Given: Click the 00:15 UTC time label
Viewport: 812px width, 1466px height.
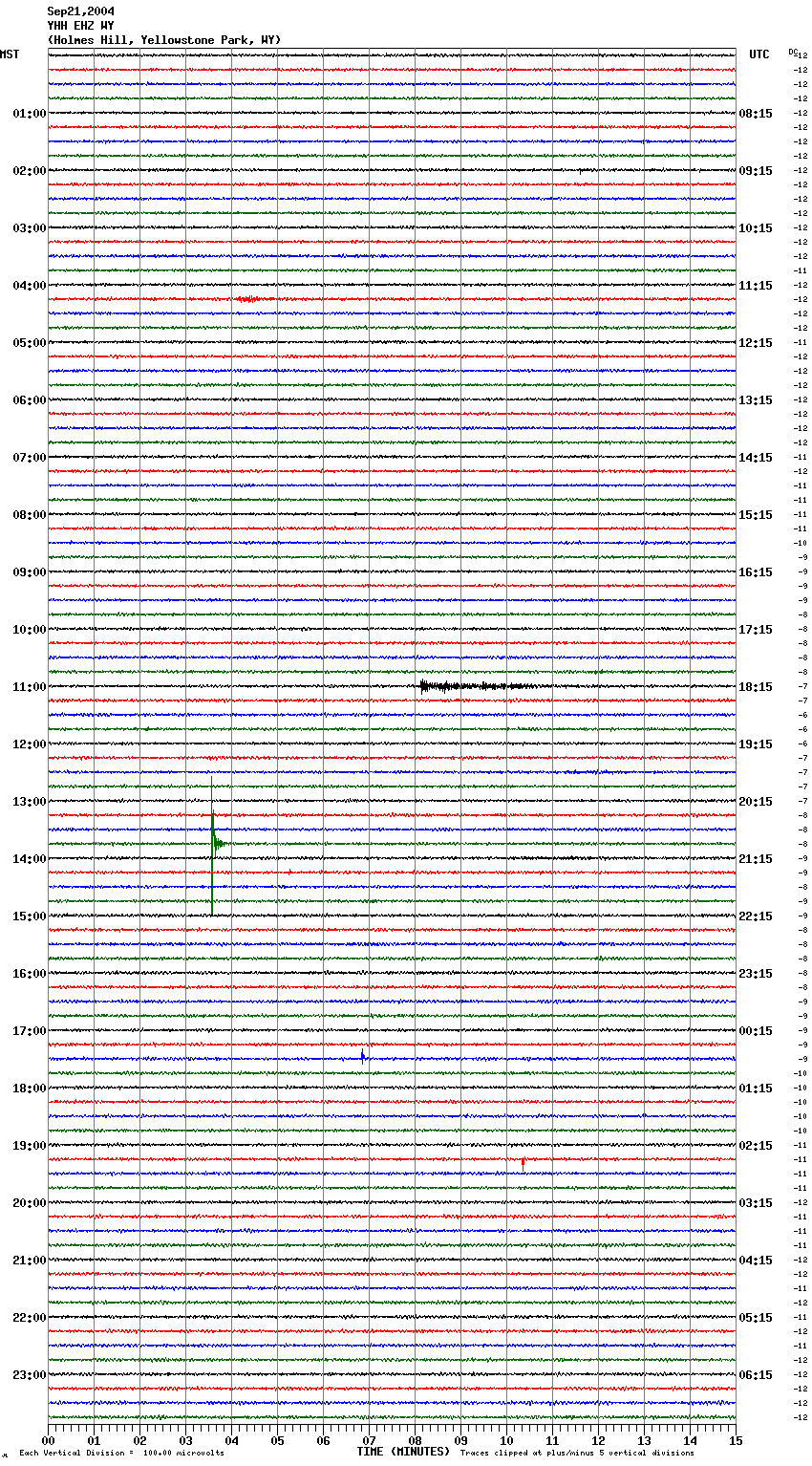Looking at the screenshot, I should coord(756,1031).
